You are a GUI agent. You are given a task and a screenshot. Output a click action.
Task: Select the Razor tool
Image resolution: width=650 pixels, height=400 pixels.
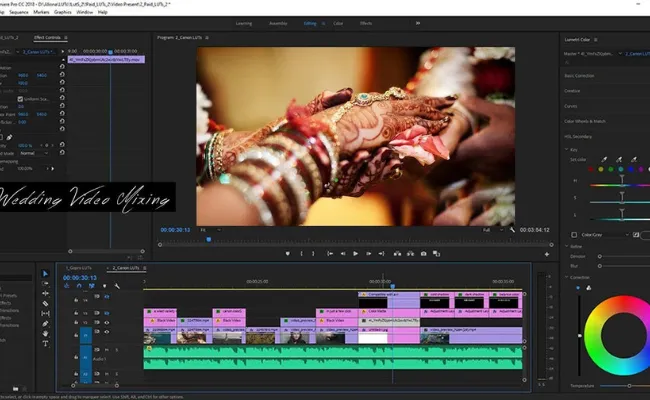[46, 303]
